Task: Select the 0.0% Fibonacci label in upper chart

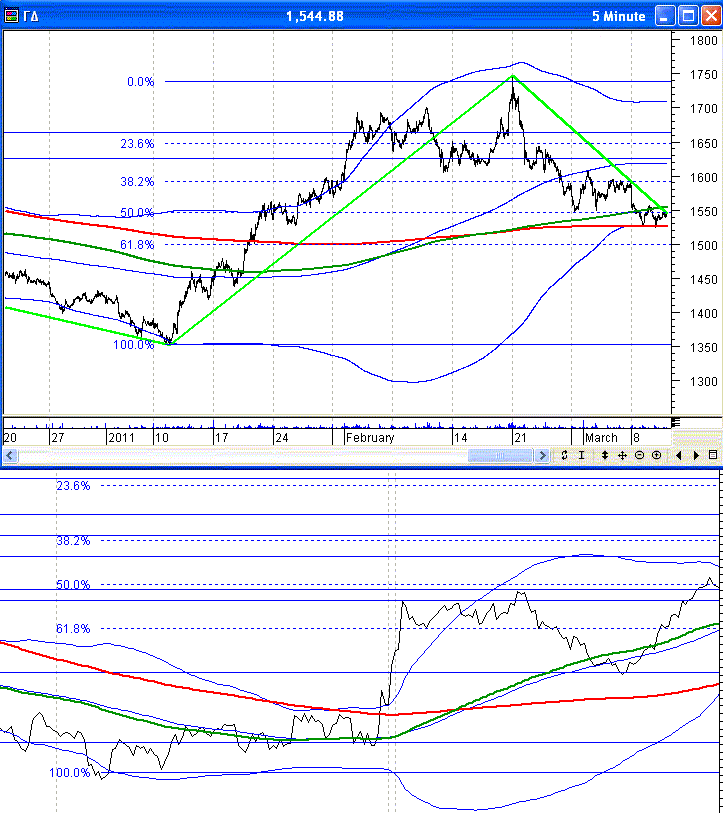Action: pyautogui.click(x=141, y=82)
